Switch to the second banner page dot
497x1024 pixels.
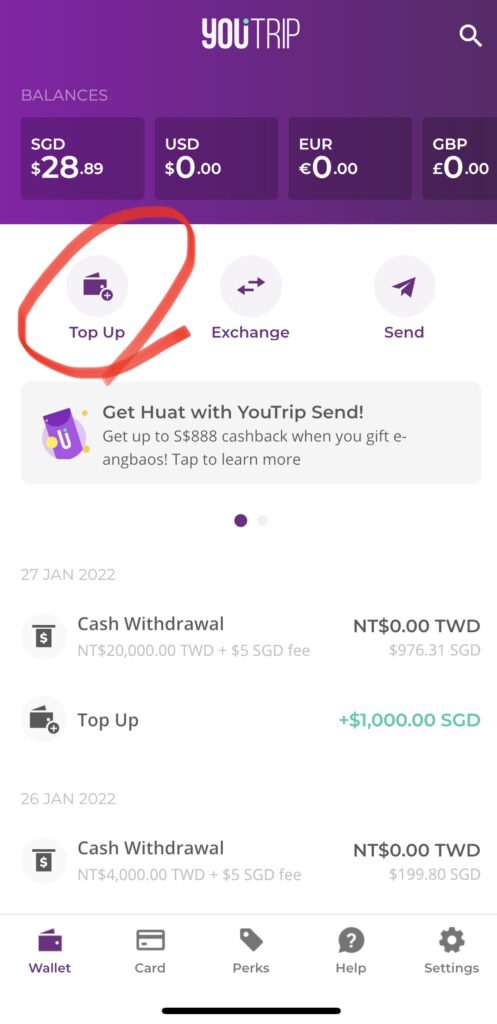[x=263, y=520]
